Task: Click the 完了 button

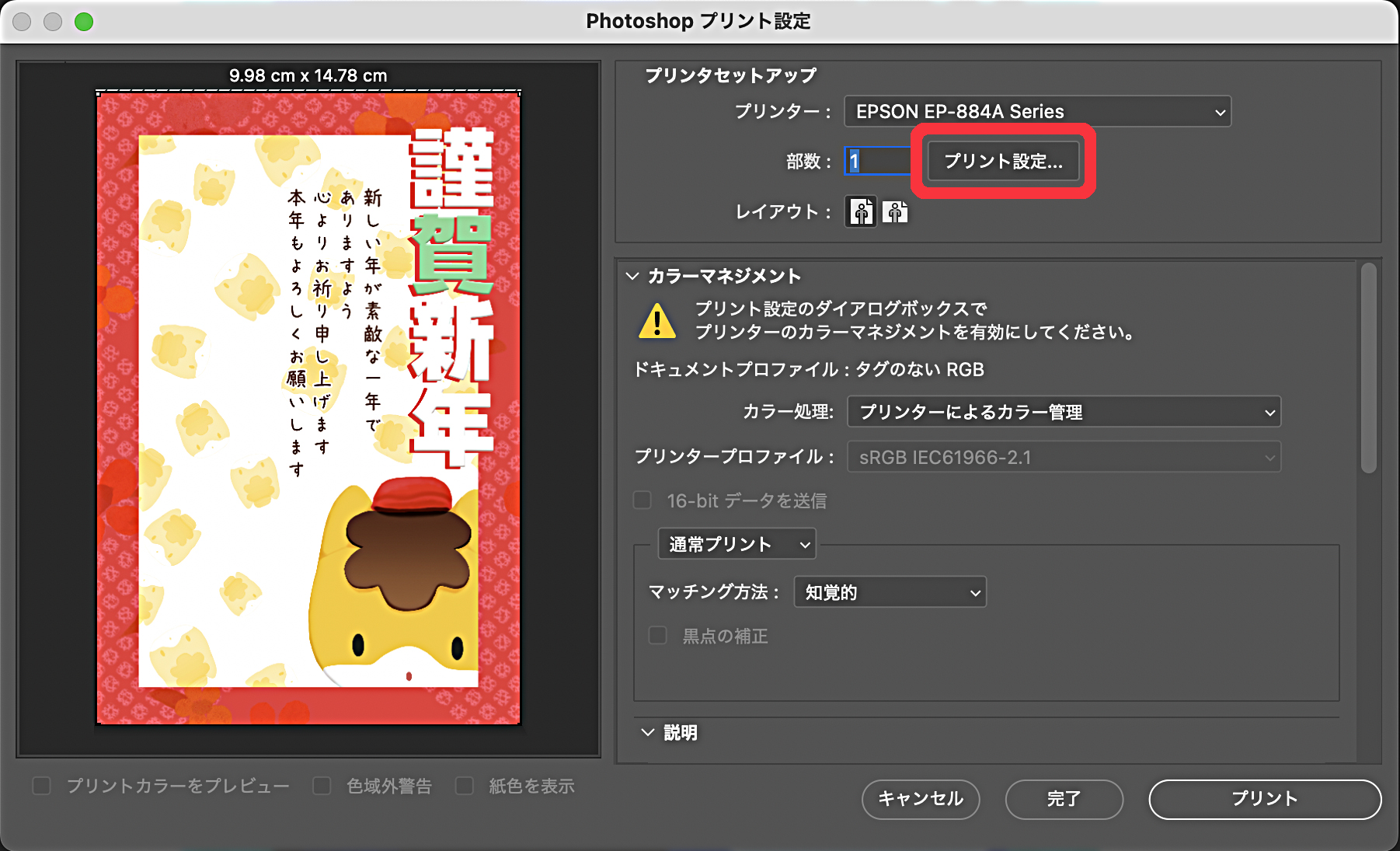Action: point(1064,799)
